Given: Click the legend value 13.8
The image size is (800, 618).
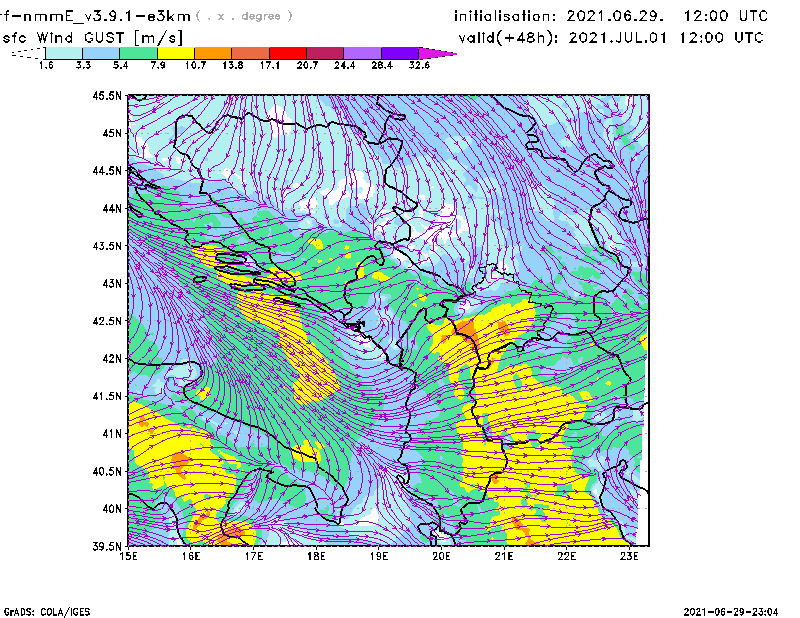Looking at the screenshot, I should 233,65.
